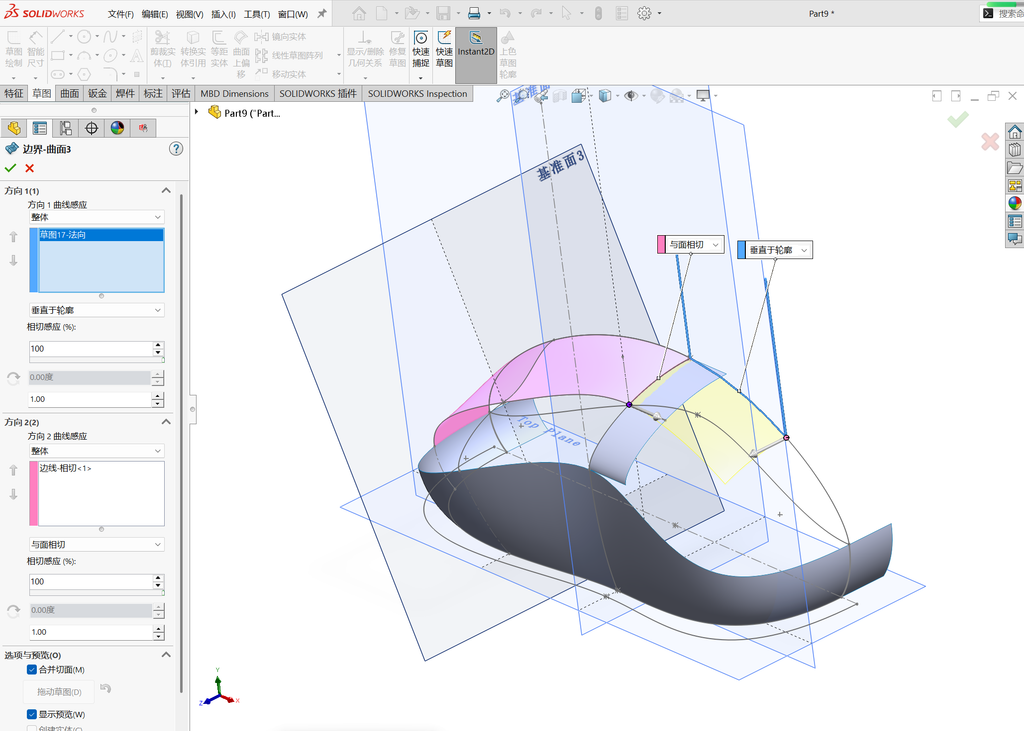This screenshot has width=1024, height=731.
Task: Click the direction 1 相切感应 value field
Action: coord(91,348)
